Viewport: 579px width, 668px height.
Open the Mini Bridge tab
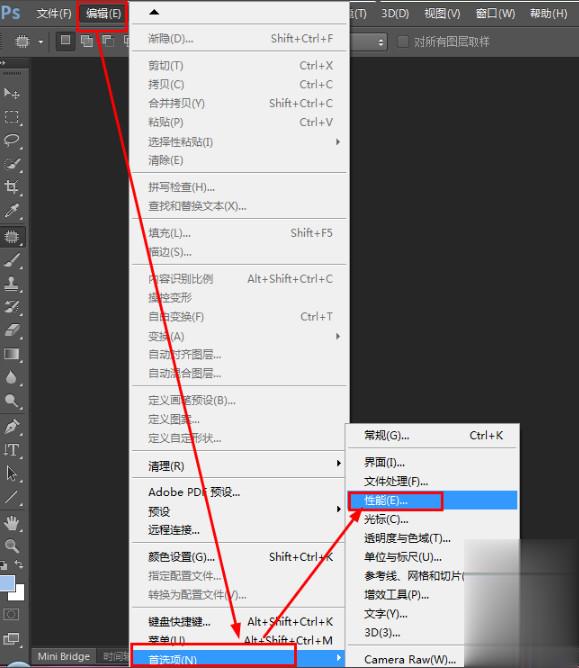[64, 656]
